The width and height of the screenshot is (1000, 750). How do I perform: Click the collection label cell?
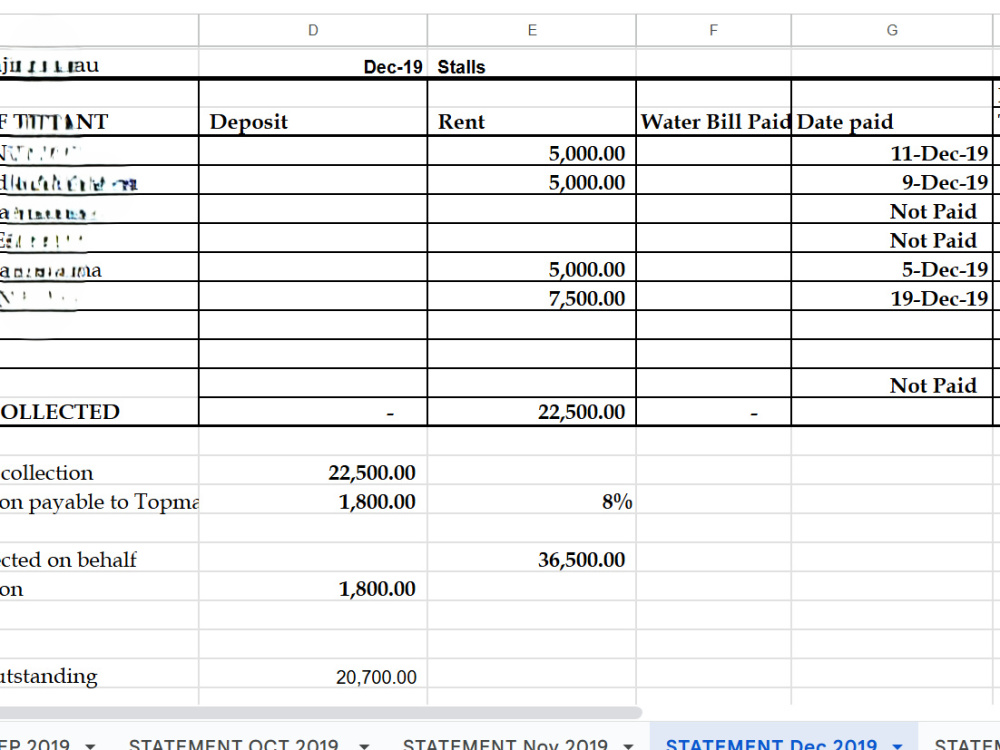pyautogui.click(x=99, y=471)
